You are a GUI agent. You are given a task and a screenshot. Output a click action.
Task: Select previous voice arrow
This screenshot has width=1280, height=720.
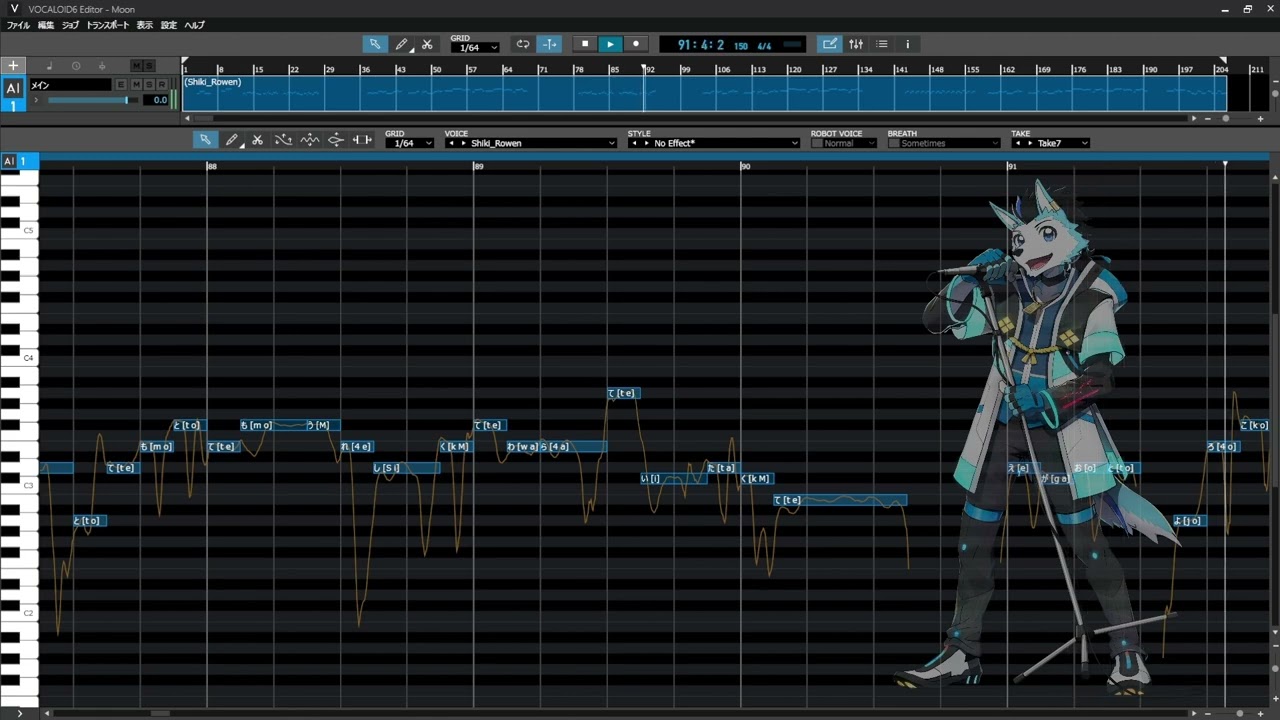click(451, 143)
